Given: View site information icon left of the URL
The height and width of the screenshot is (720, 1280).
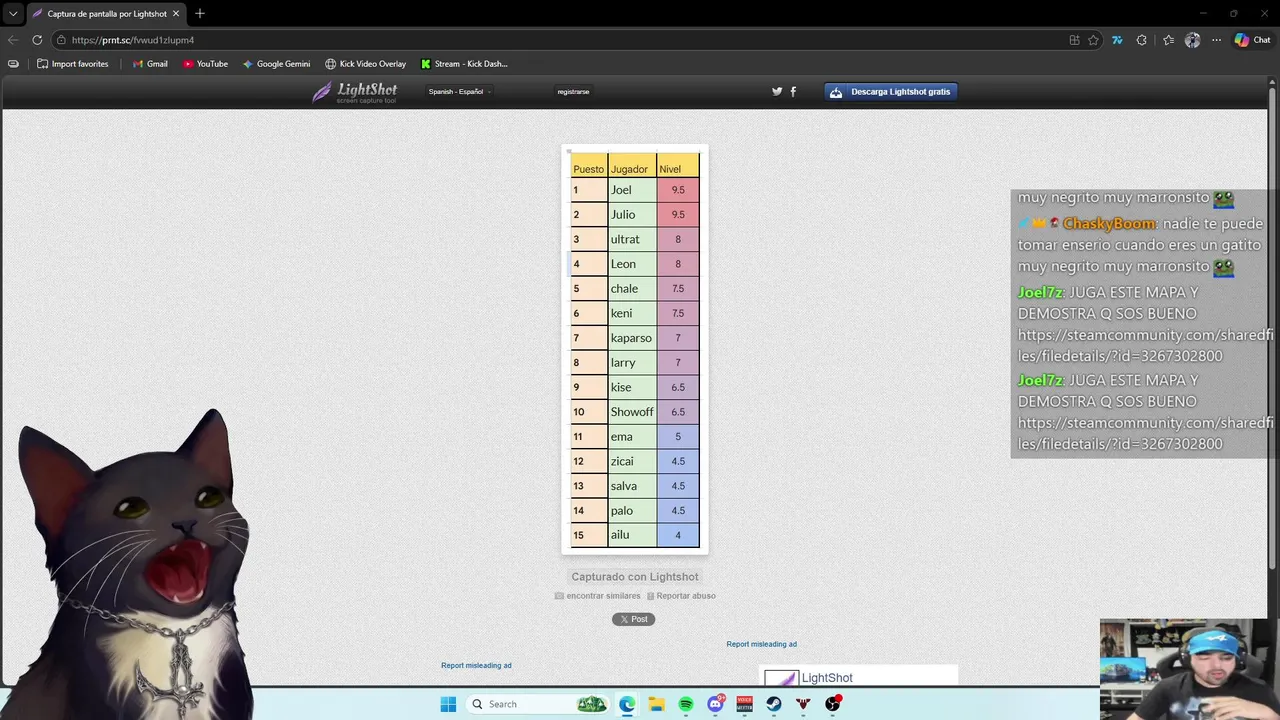Looking at the screenshot, I should [61, 40].
